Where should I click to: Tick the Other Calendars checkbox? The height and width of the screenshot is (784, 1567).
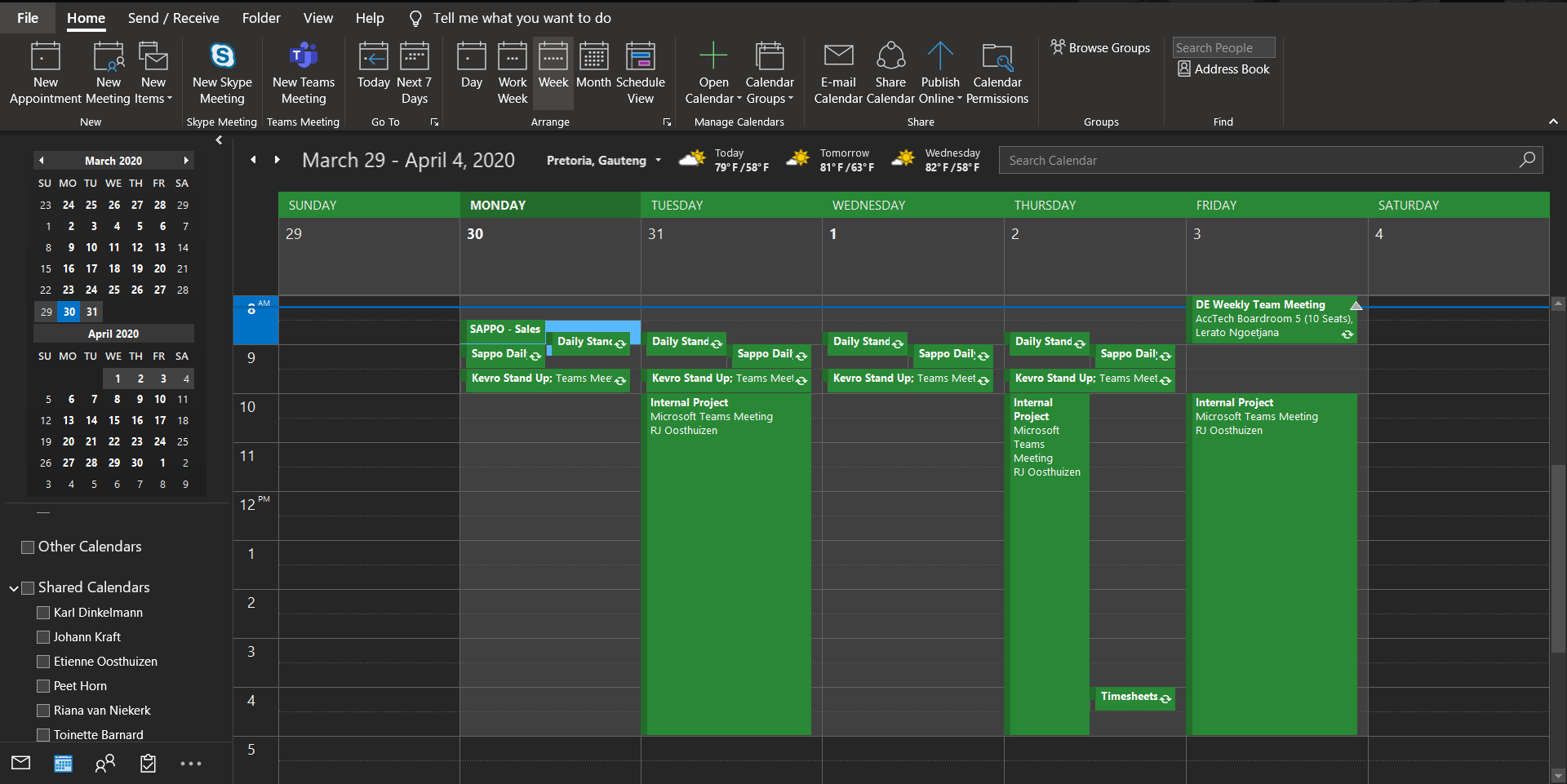point(28,547)
